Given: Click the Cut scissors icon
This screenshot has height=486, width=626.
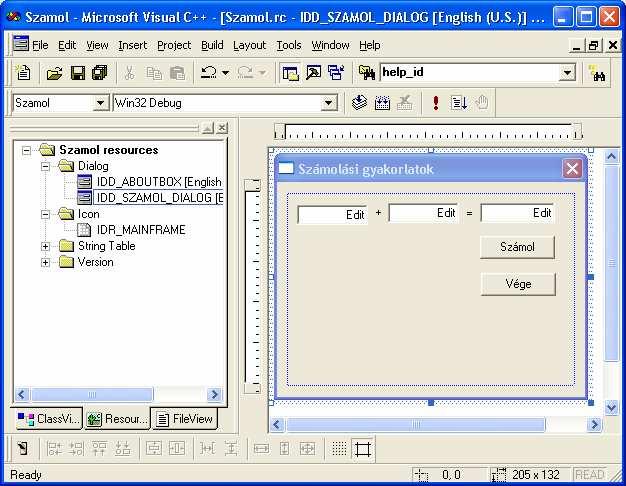Looking at the screenshot, I should pyautogui.click(x=129, y=73).
